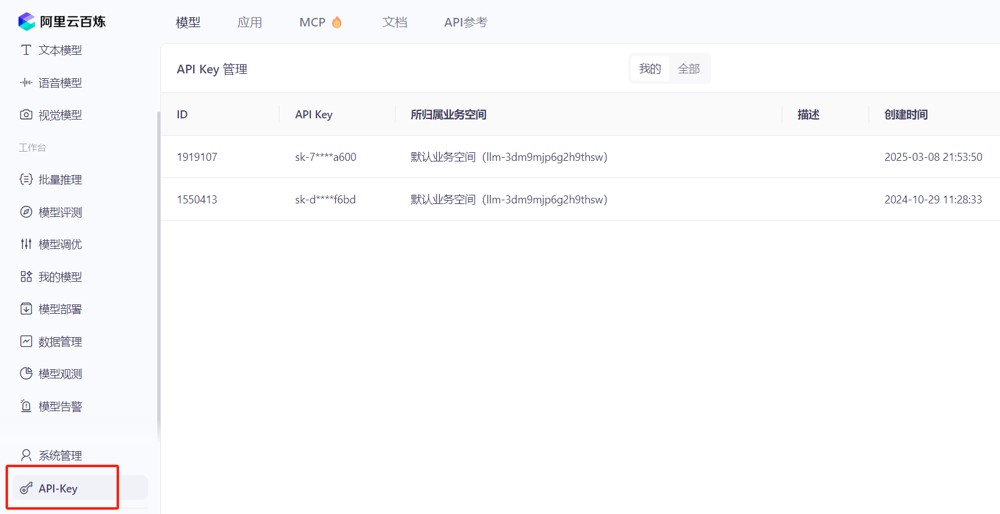This screenshot has height=514, width=1000.
Task: Click the ID column header
Action: coord(182,115)
